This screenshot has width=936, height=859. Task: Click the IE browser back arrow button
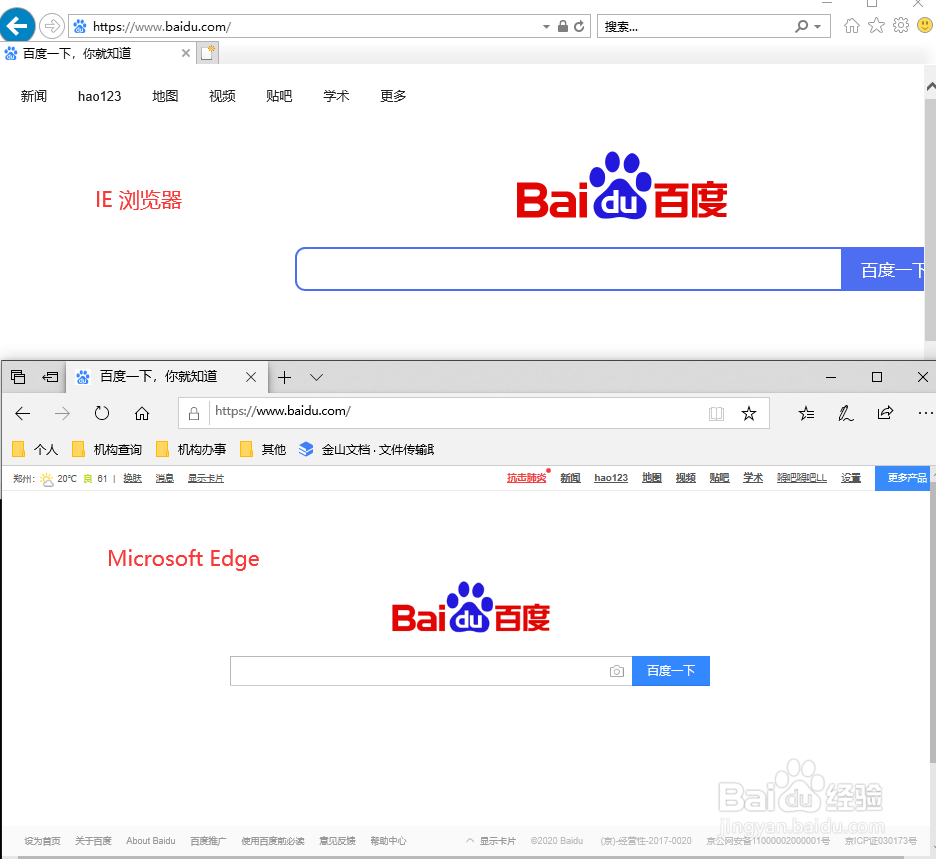[x=17, y=25]
